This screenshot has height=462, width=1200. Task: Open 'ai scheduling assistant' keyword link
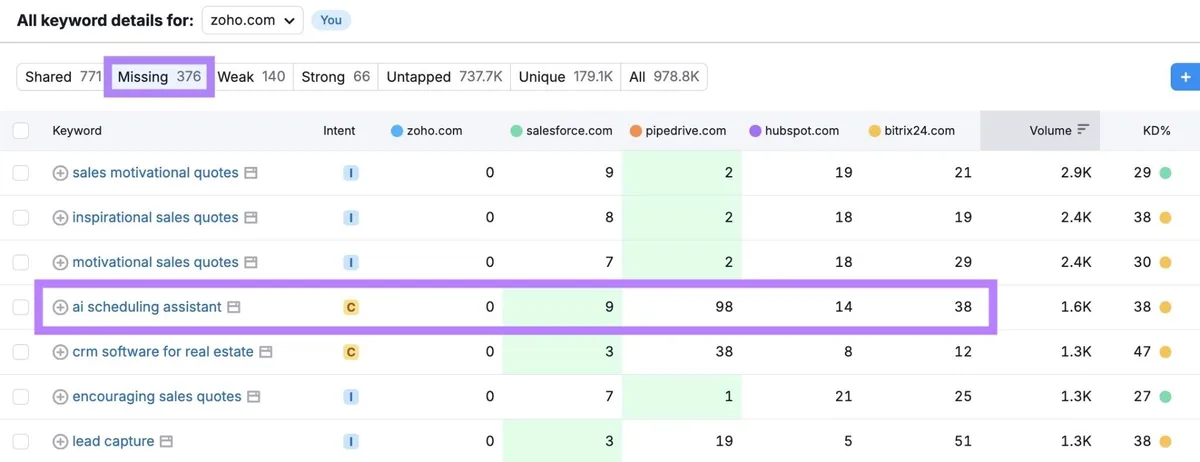(147, 307)
